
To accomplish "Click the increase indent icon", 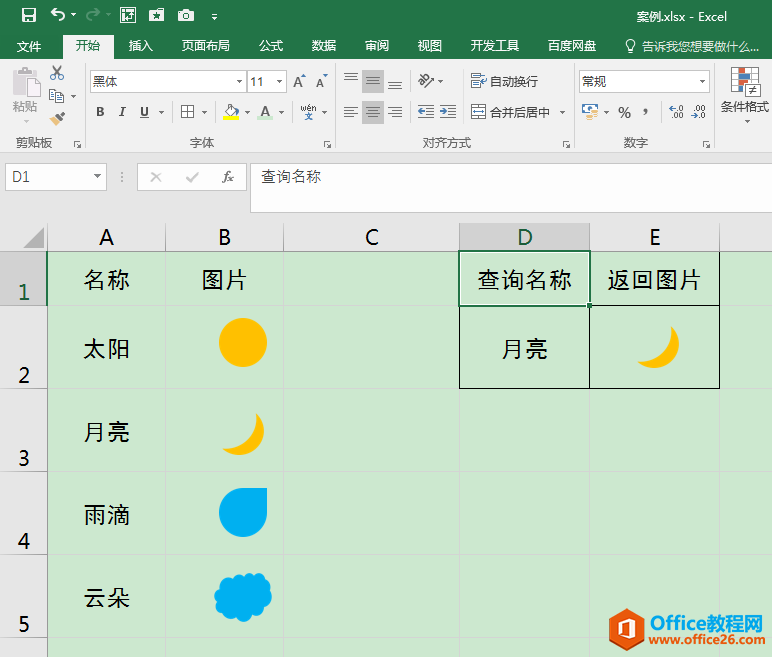I will coord(447,112).
